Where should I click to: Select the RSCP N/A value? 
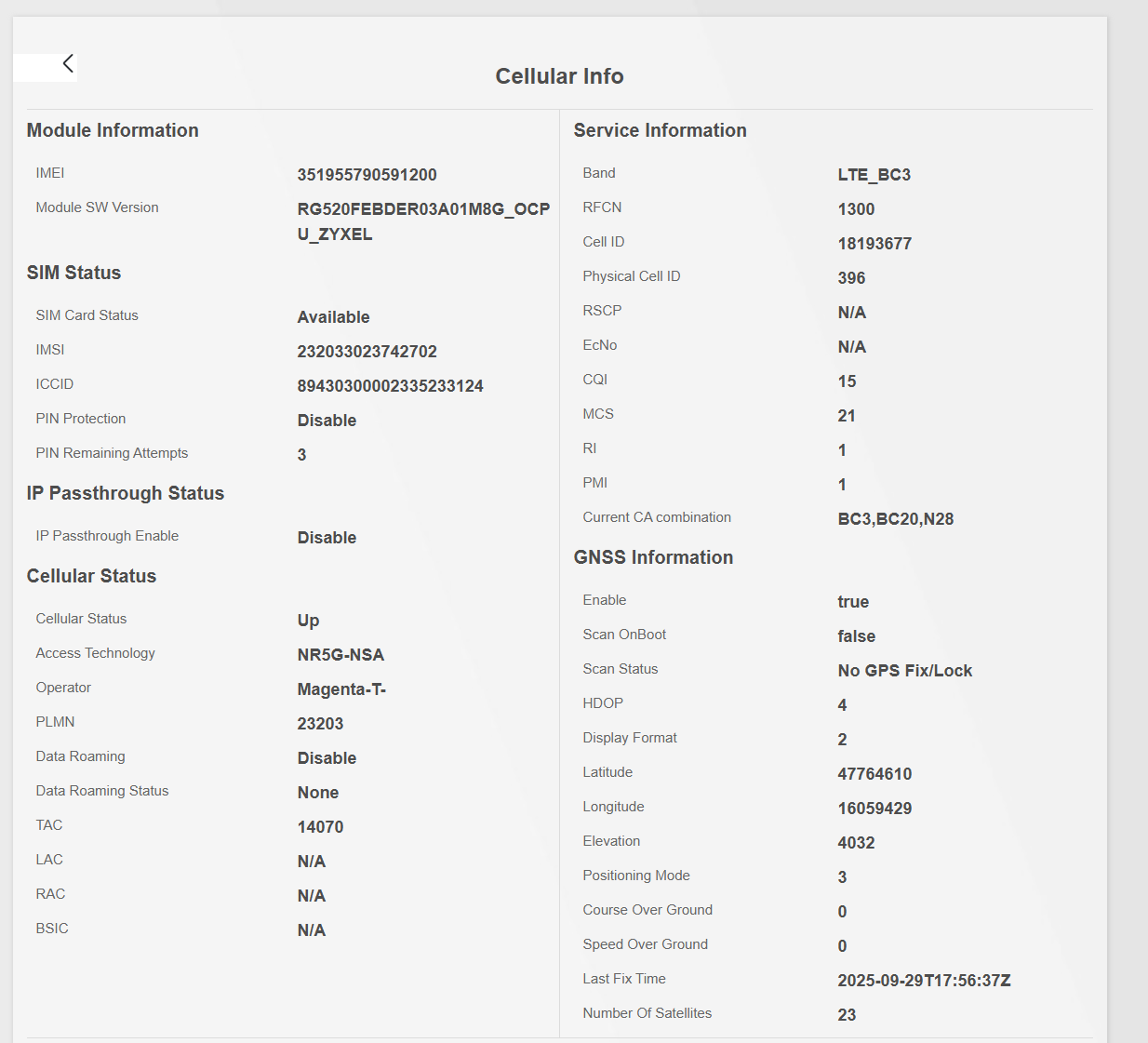coord(851,313)
